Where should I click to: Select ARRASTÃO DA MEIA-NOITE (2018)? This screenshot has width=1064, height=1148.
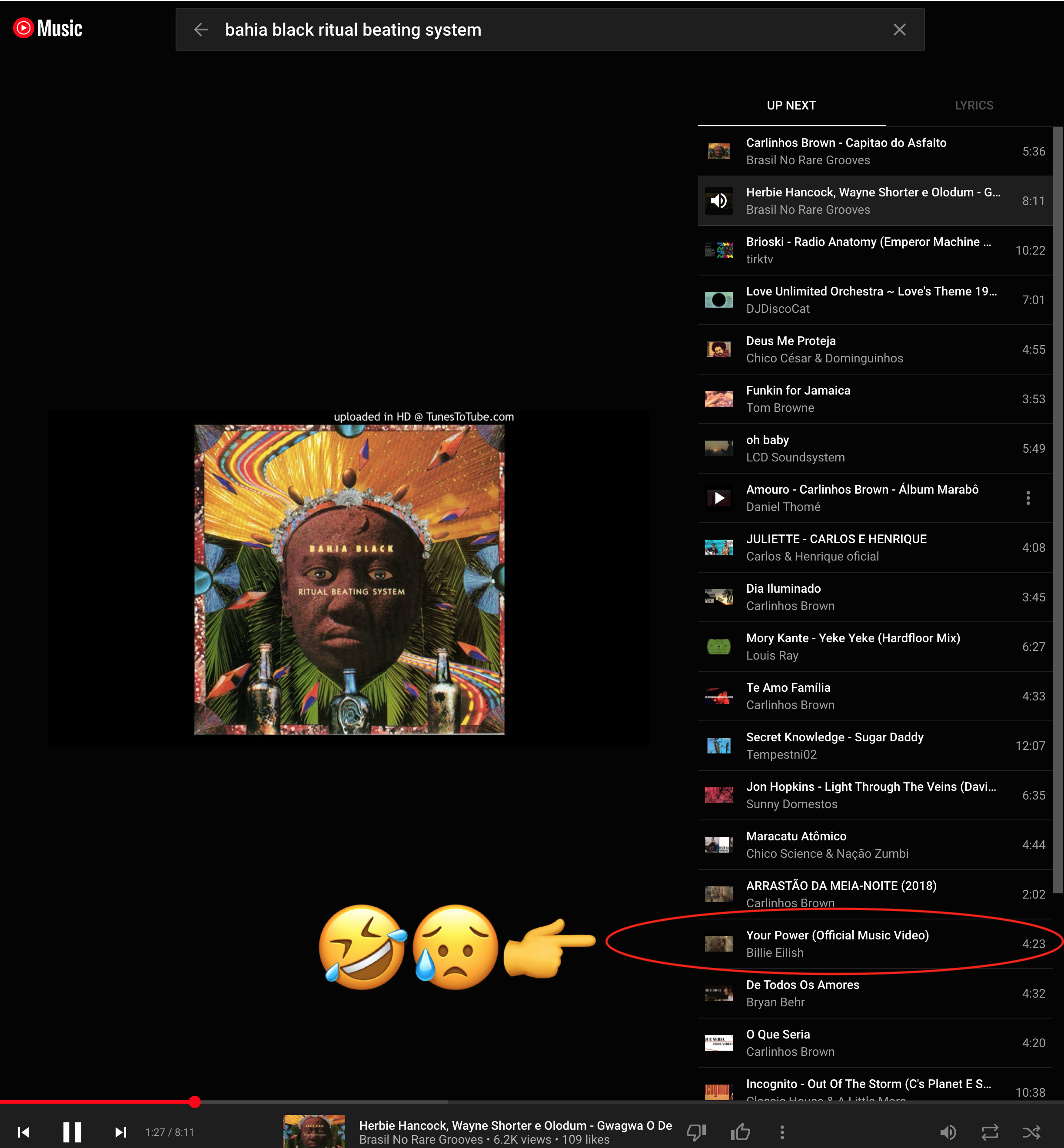874,894
